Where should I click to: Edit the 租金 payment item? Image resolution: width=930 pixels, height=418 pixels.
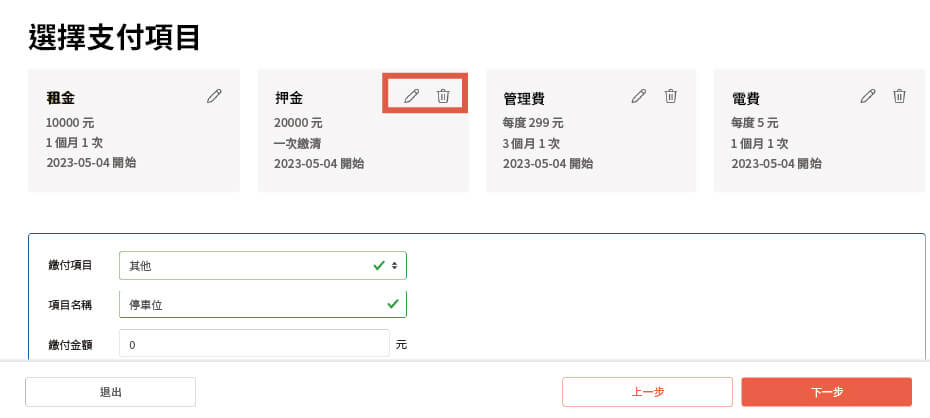coord(214,96)
